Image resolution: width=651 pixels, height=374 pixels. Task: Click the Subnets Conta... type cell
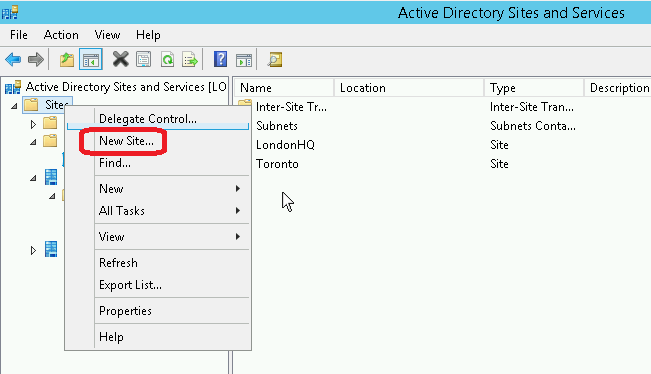click(533, 126)
